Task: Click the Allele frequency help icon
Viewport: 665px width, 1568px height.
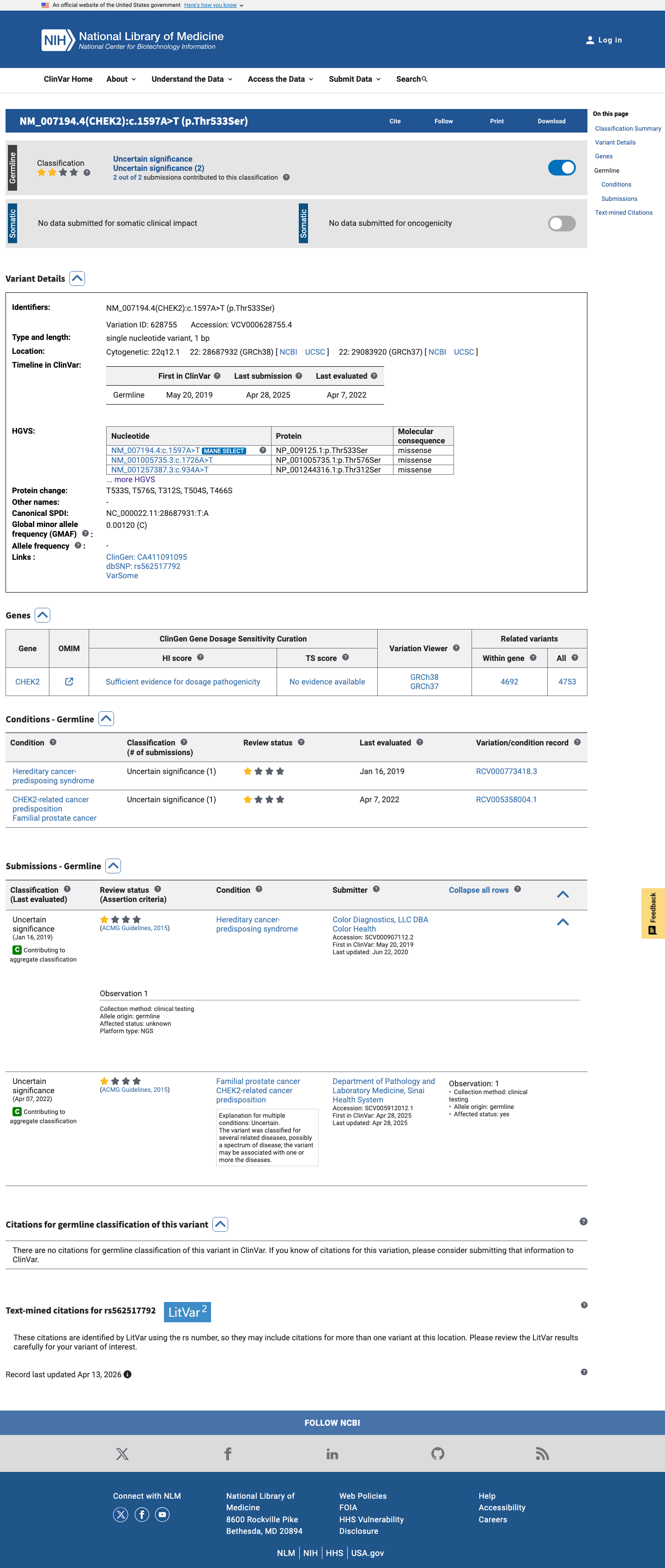Action: pos(78,545)
